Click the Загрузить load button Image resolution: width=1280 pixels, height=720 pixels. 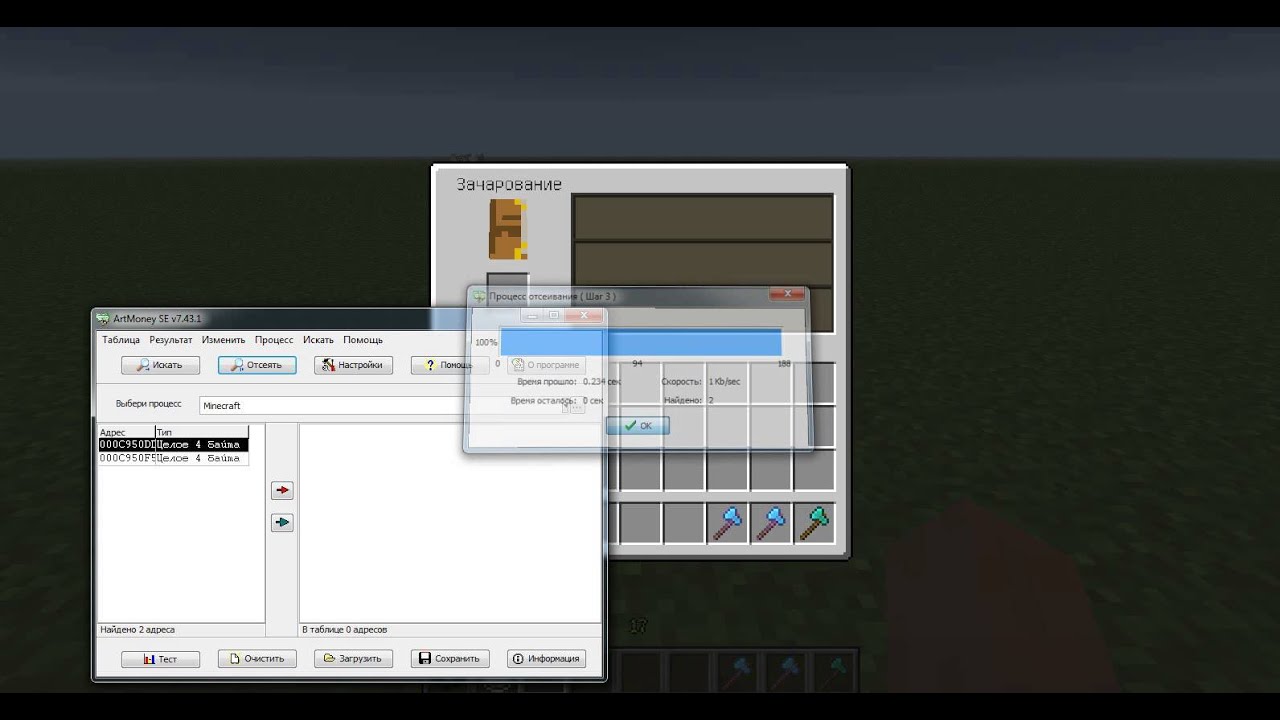(353, 659)
